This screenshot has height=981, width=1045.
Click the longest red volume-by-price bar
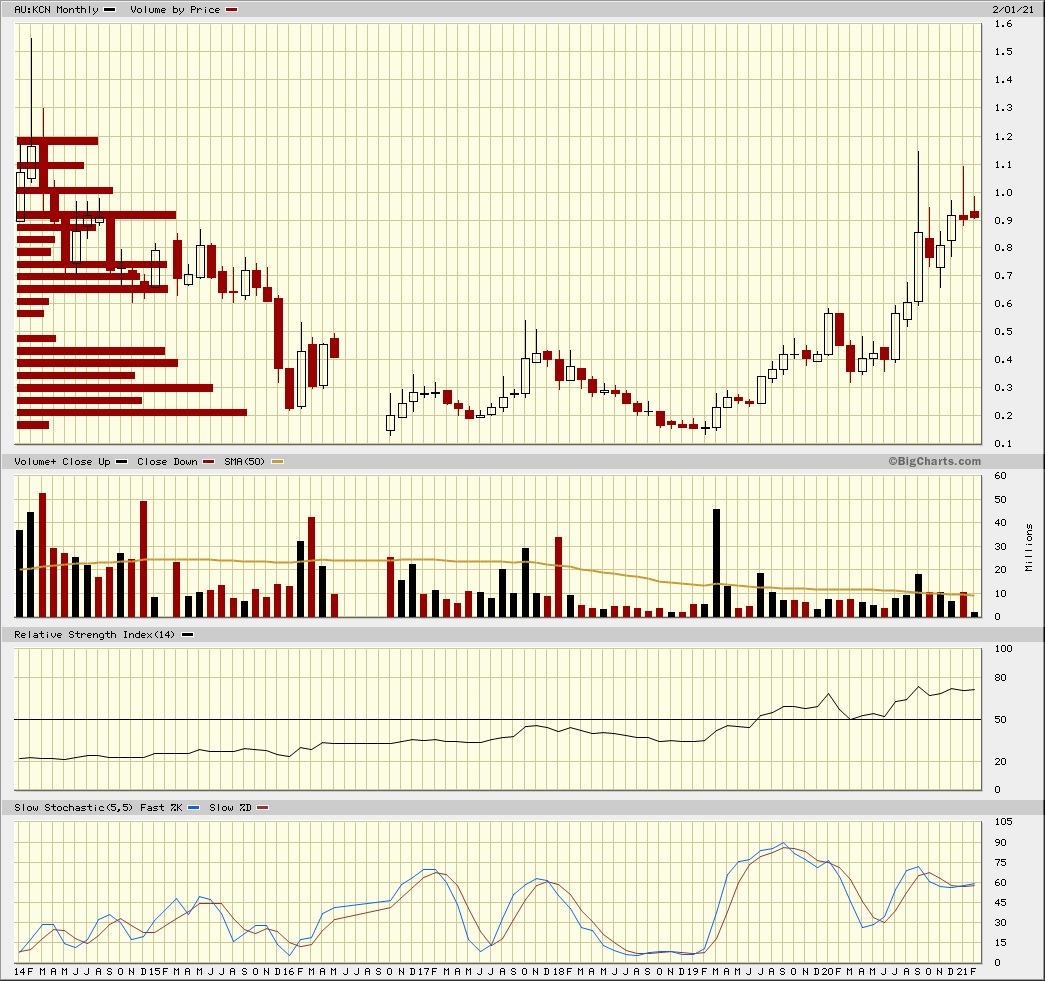point(132,412)
